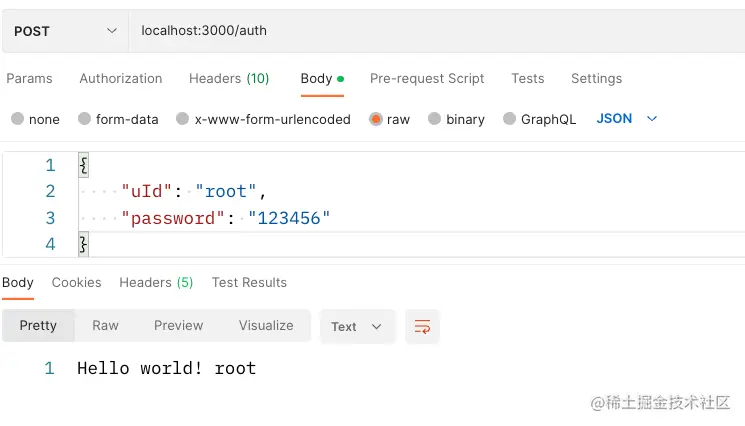This screenshot has height=426, width=745.
Task: Open the Pre-request Script tab
Action: (427, 78)
